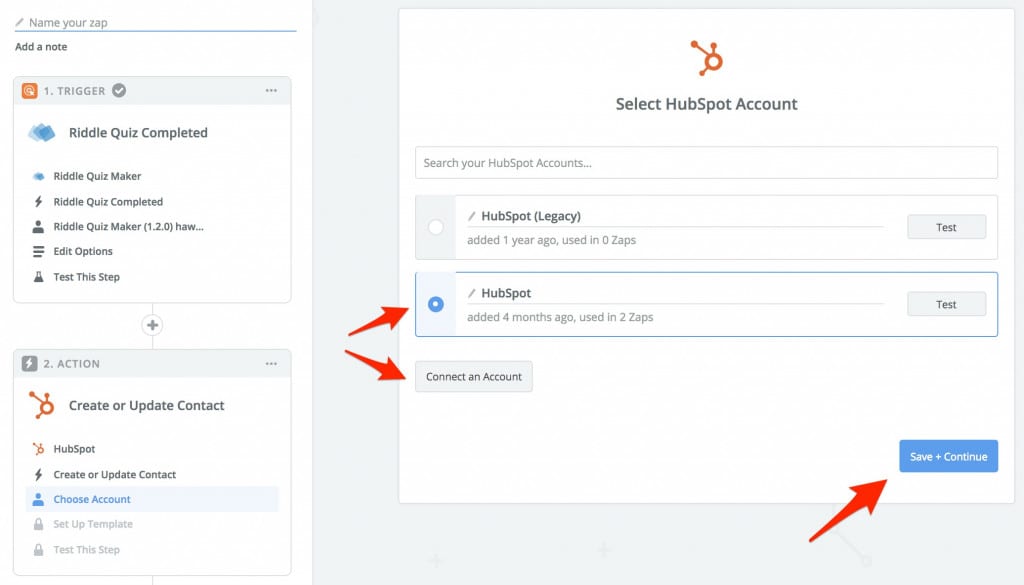Rename HubSpot (Legacy) with its pencil icon
Screen dimensions: 1024x585
click(x=472, y=216)
